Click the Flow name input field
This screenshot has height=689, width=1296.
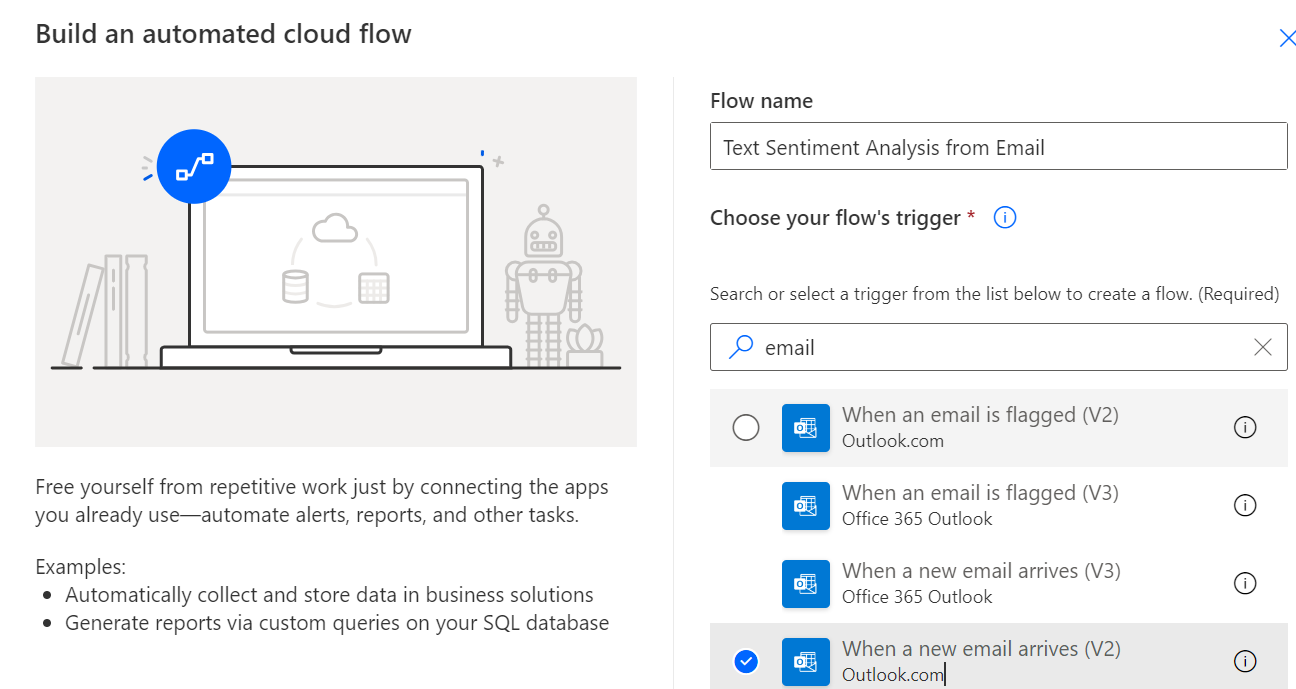998,147
